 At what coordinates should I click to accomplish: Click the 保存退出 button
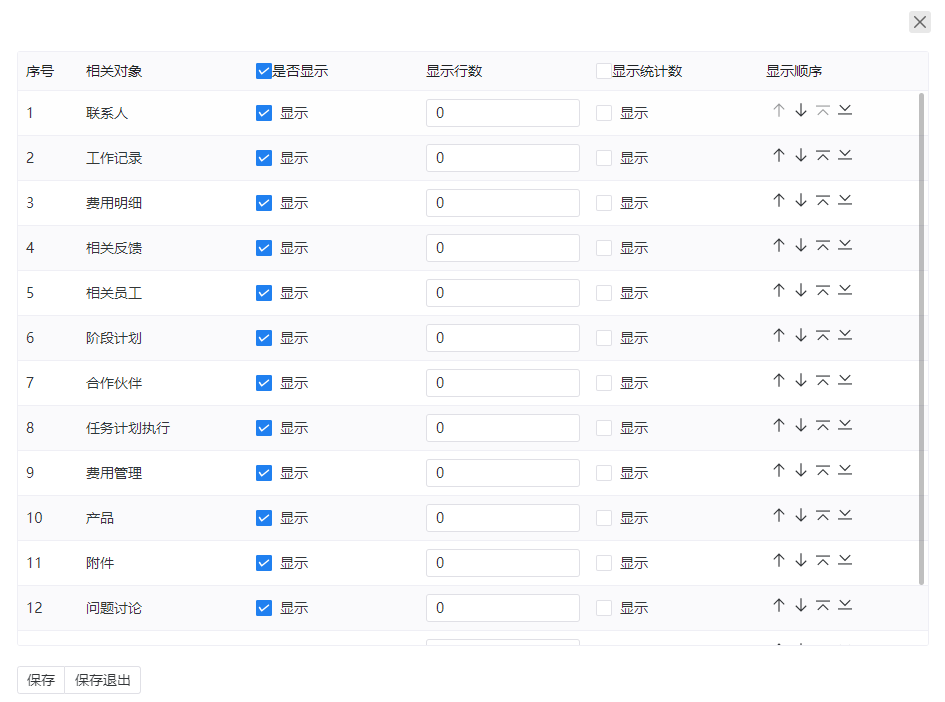click(102, 680)
